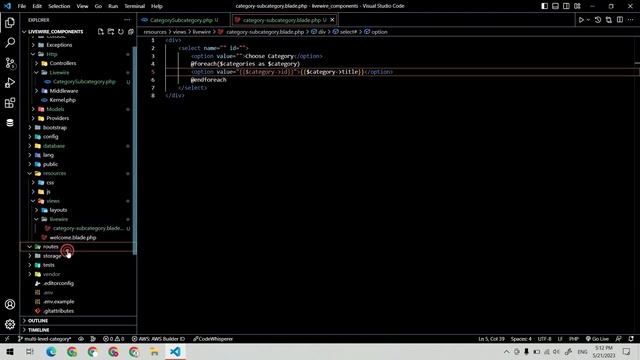
Task: Run the file with the play icon
Action: click(581, 20)
